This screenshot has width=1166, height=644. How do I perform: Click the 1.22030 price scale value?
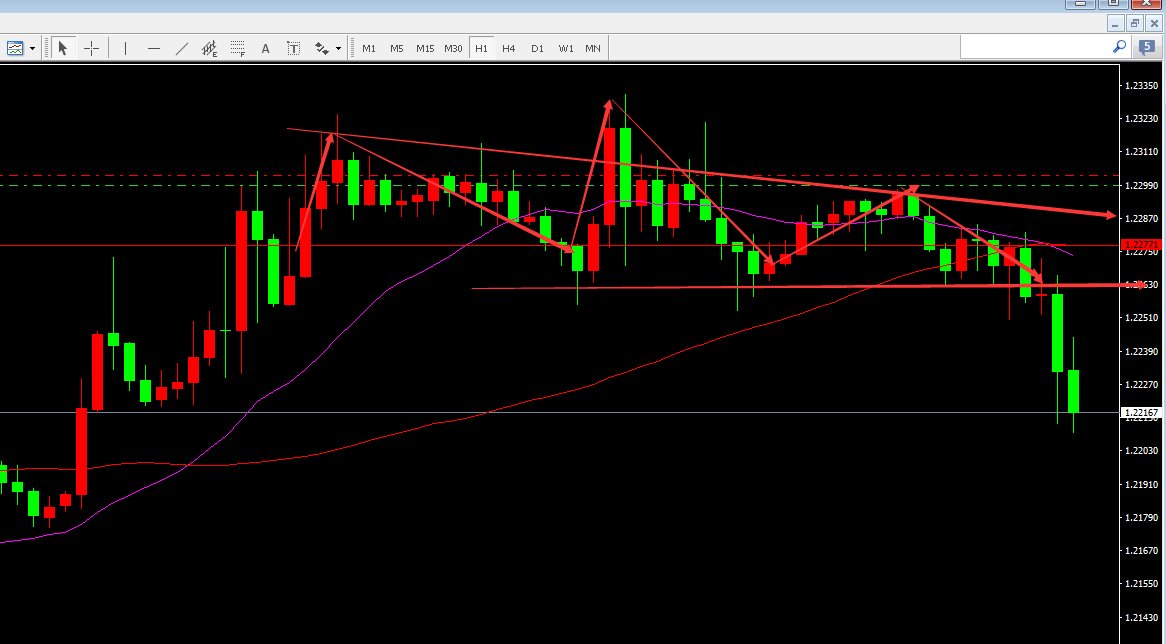1141,451
